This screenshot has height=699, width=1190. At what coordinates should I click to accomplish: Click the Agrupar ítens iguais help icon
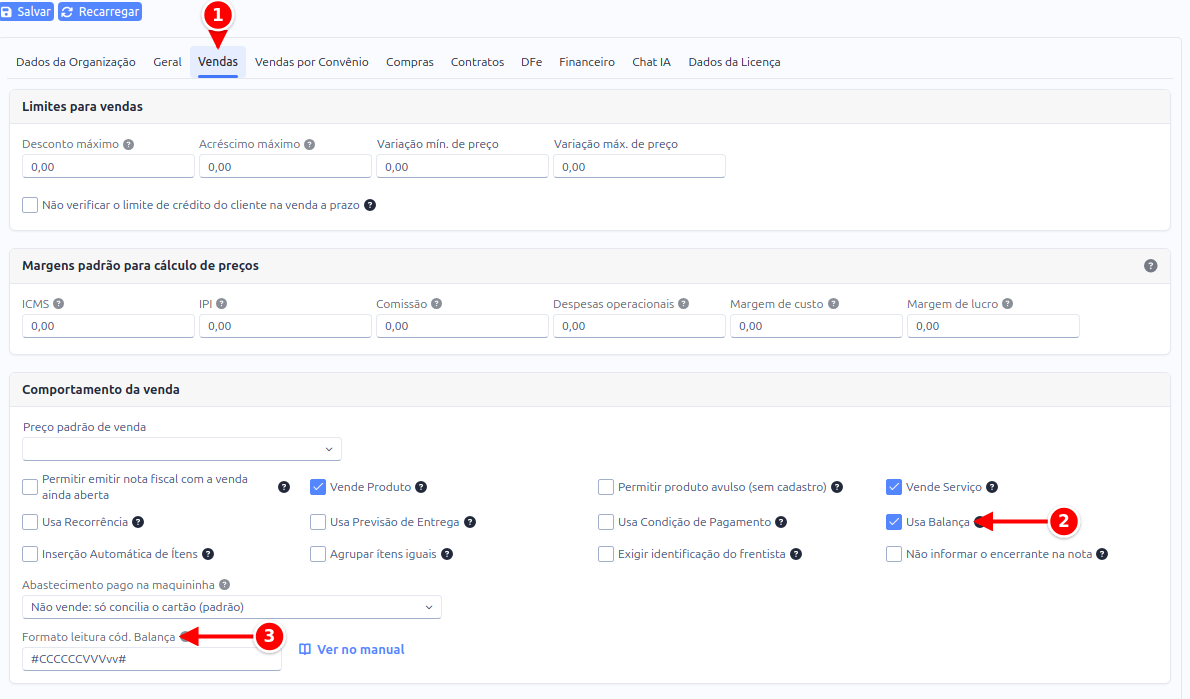(x=447, y=554)
